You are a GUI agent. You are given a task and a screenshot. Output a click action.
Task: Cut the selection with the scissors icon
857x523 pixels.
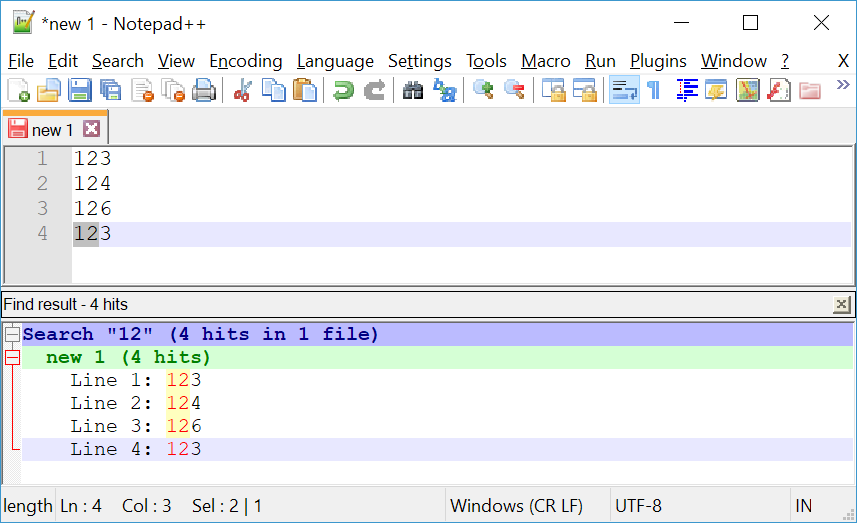(x=242, y=90)
